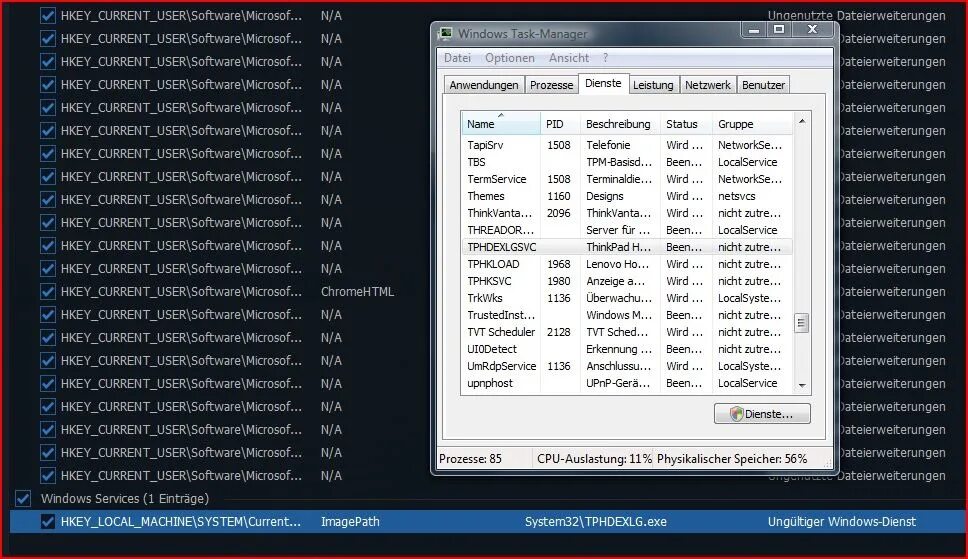
Task: Click the ChromeHTML value in registry list
Action: pyautogui.click(x=357, y=292)
